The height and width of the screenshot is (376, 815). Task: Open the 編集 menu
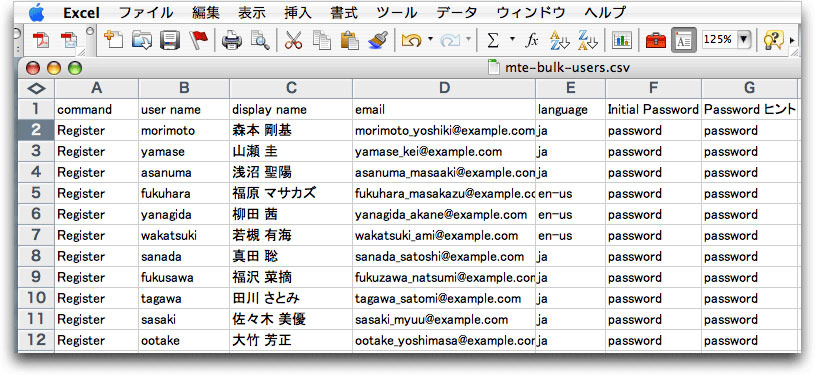(205, 12)
